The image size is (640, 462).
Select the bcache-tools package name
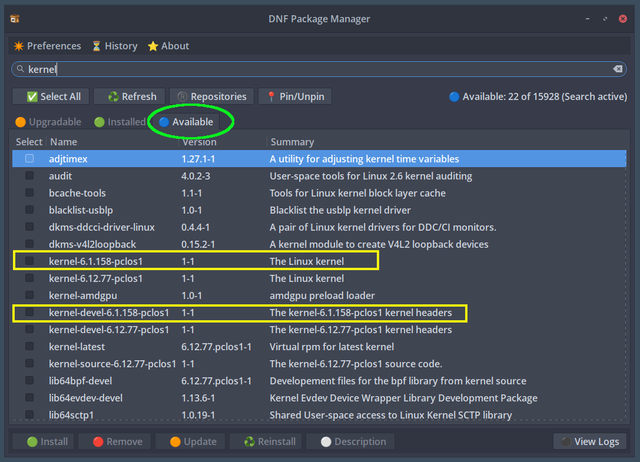click(77, 193)
